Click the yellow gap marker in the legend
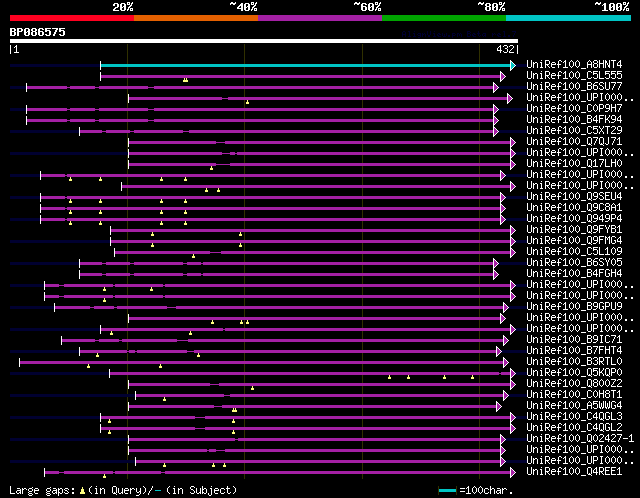 pos(82,490)
